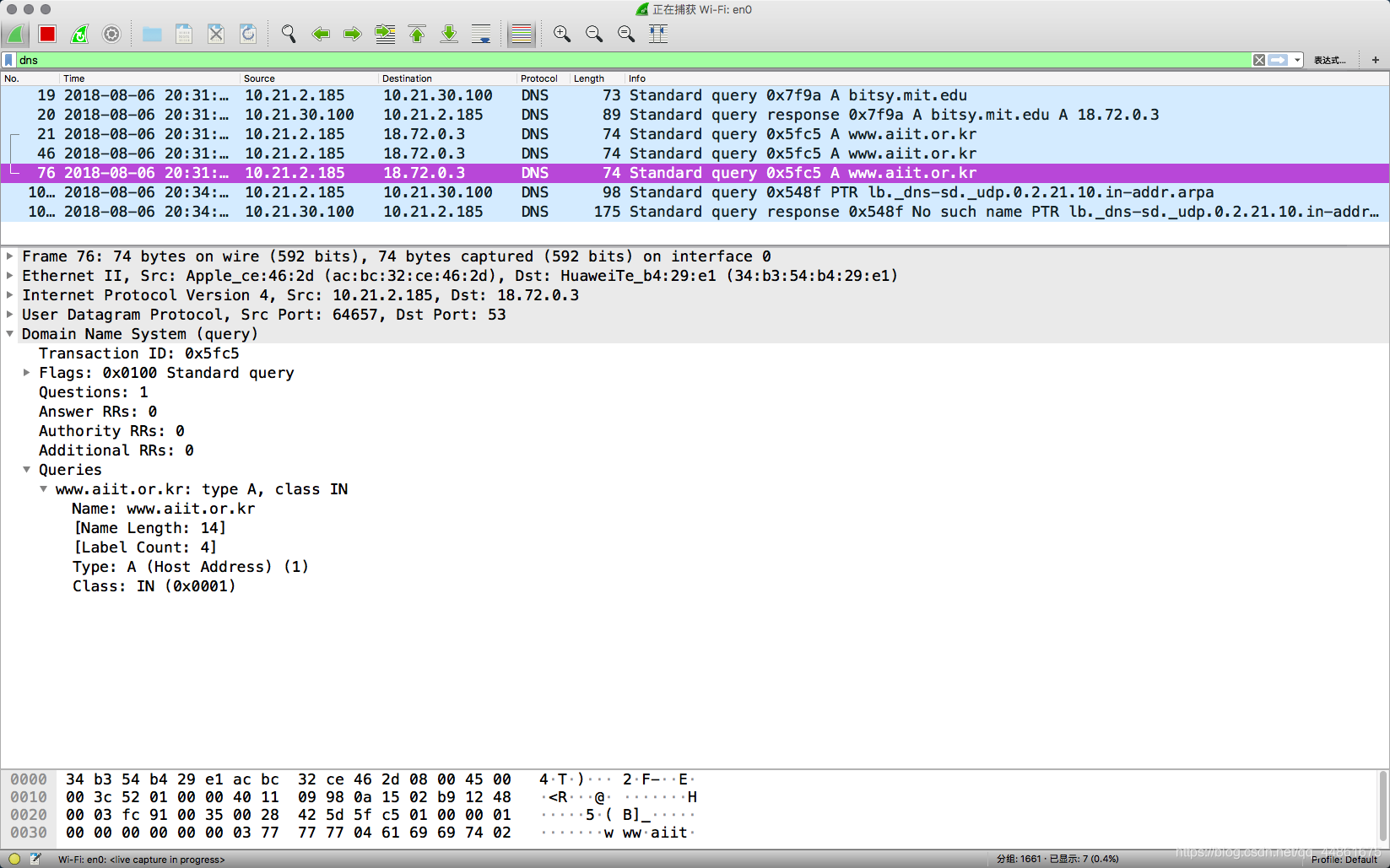Viewport: 1390px width, 868px height.
Task: Select packet 19 query bitsy.mit.edu
Action: click(x=695, y=95)
